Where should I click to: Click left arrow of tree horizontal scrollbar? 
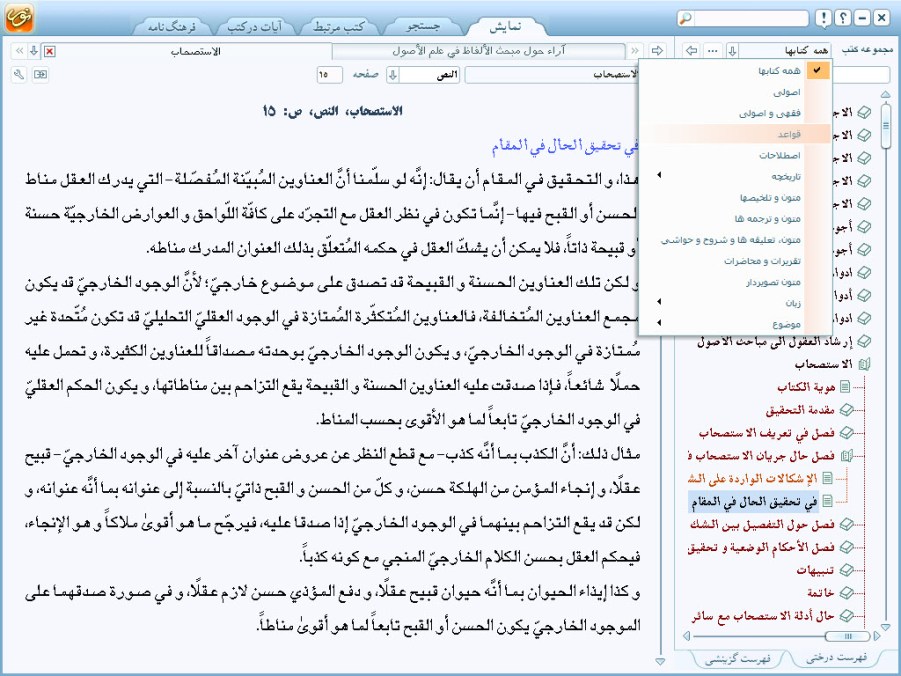[x=686, y=636]
